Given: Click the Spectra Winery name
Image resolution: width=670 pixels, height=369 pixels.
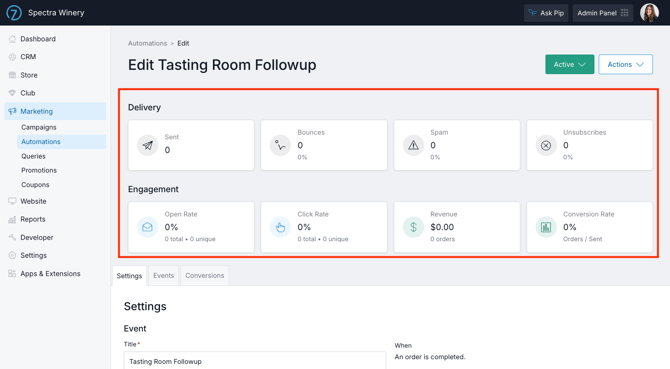Looking at the screenshot, I should 56,13.
